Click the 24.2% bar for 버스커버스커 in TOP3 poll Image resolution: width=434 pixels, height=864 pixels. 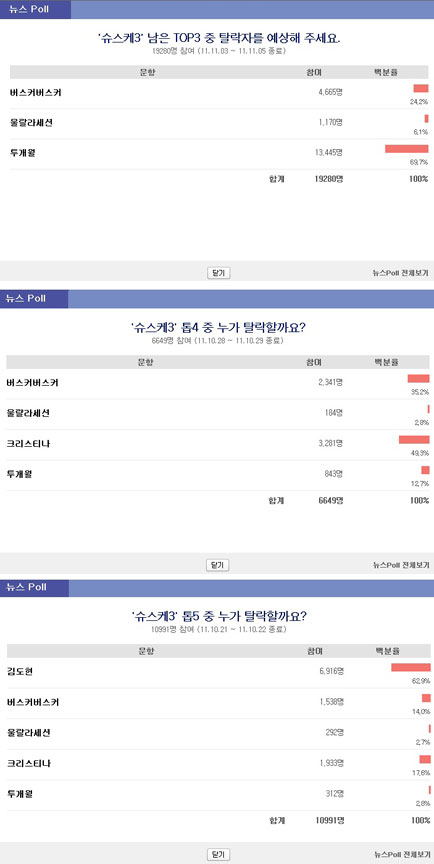(x=421, y=88)
